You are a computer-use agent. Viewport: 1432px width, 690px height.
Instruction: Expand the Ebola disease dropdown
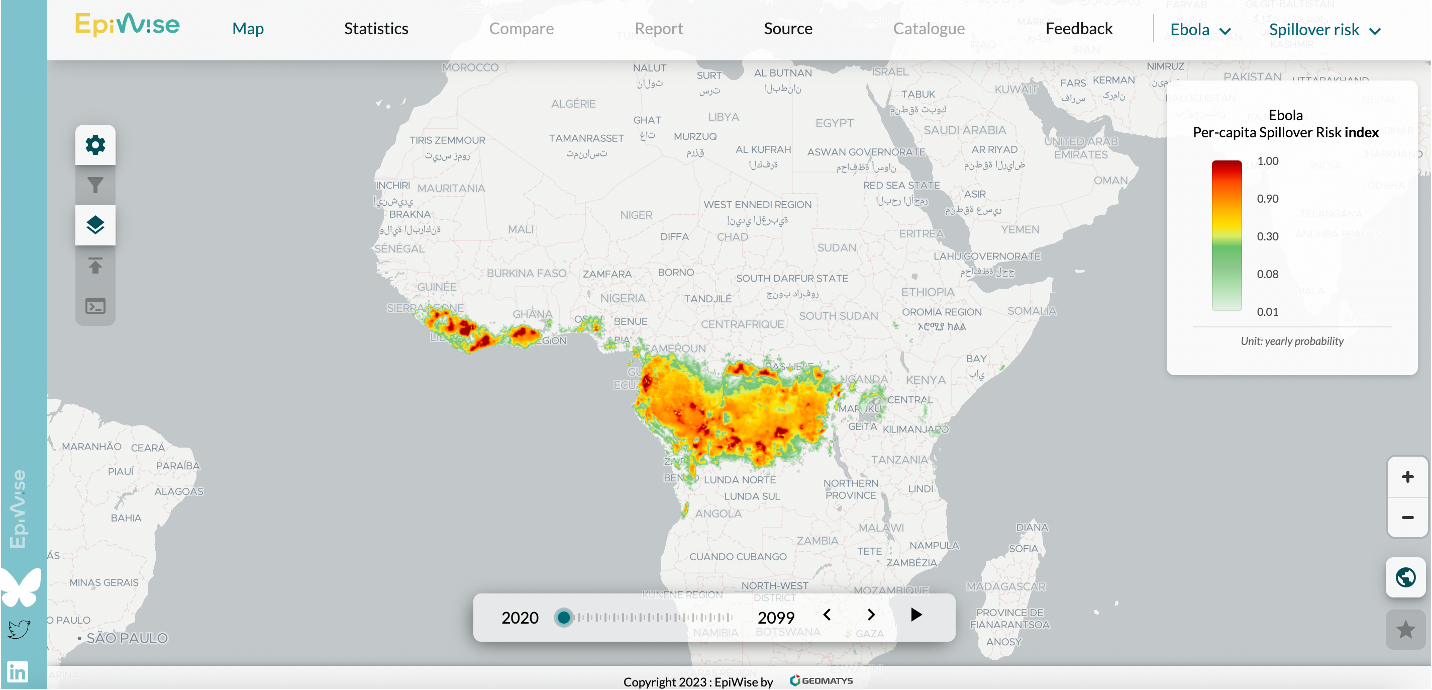[1200, 30]
